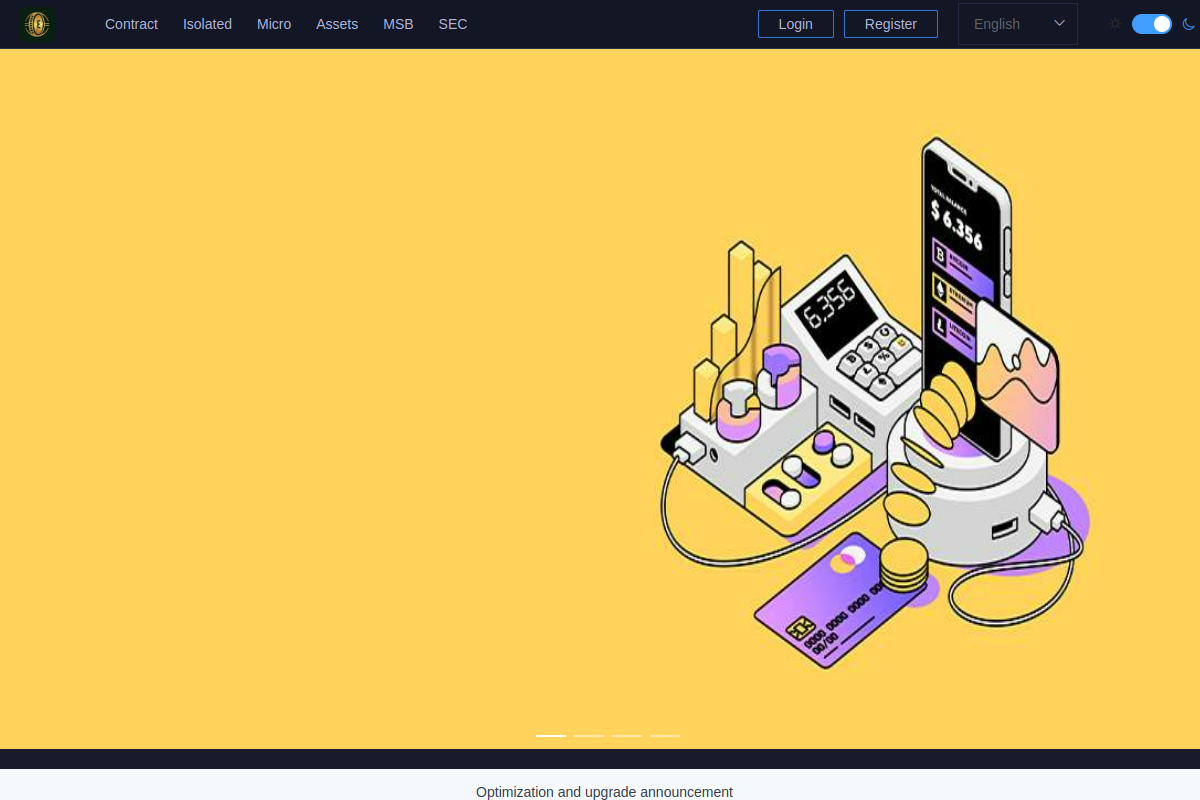Open the SEC navigation link
Image resolution: width=1200 pixels, height=800 pixels.
click(x=452, y=24)
